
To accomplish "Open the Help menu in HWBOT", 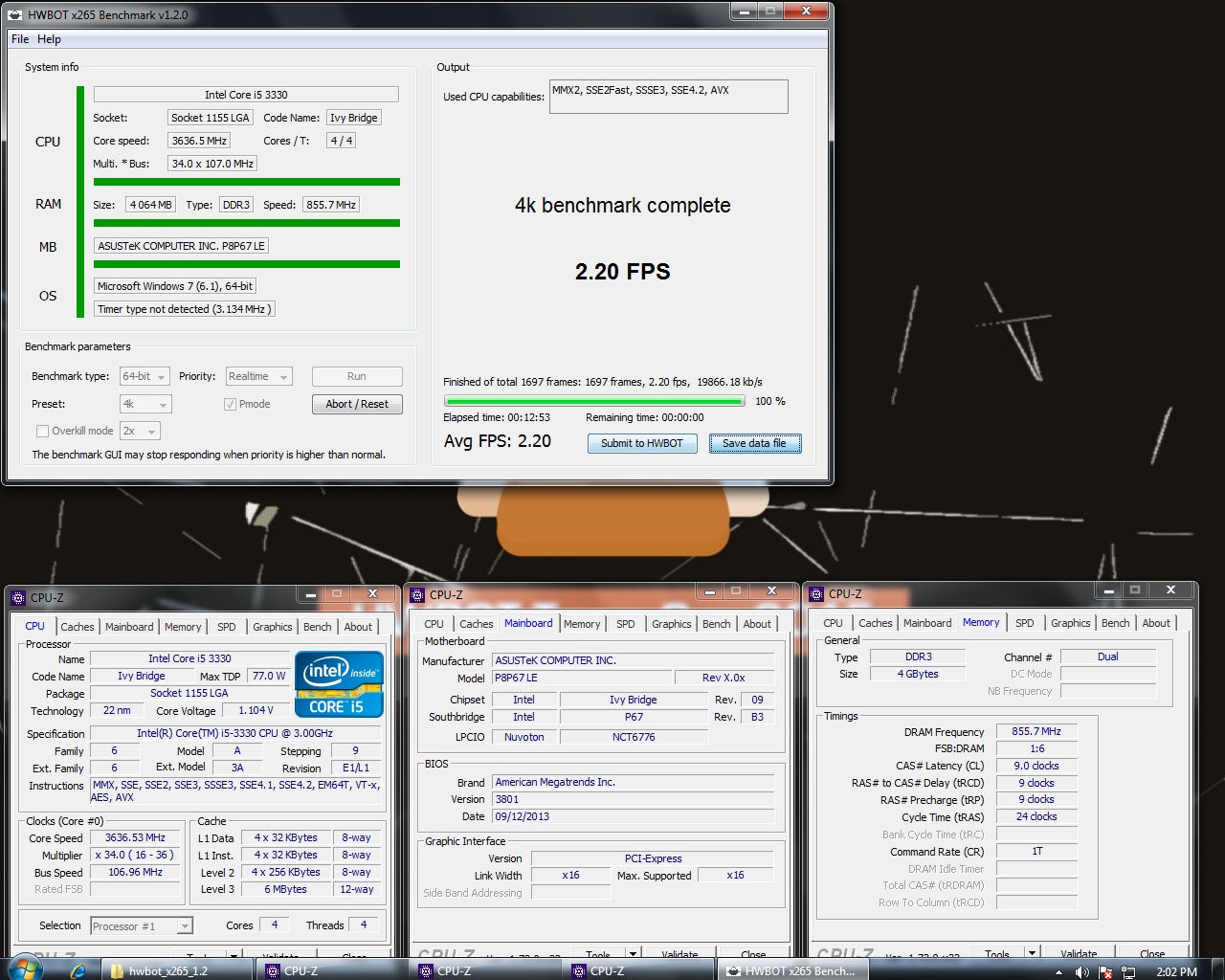I will coord(49,39).
